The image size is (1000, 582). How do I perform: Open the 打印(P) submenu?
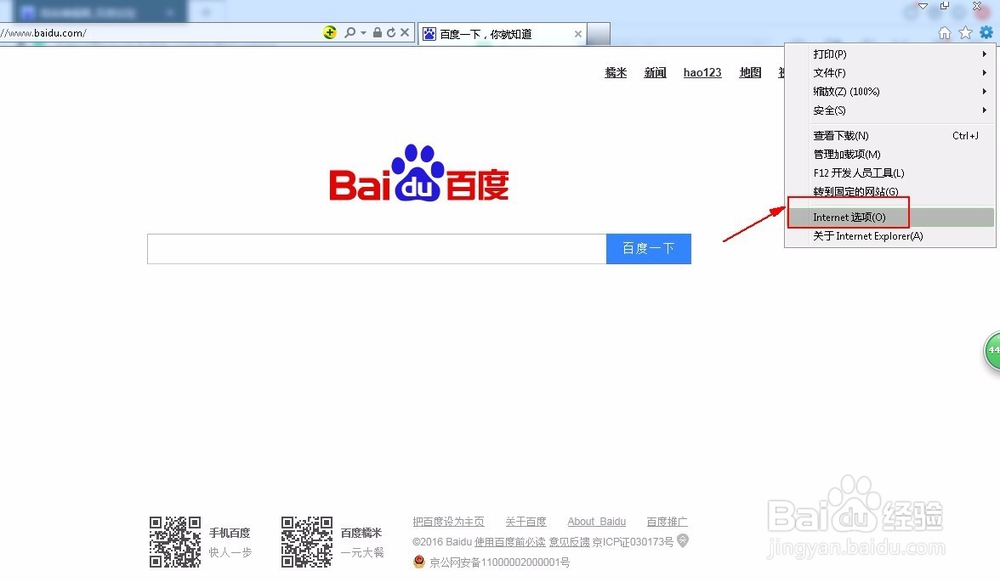(x=890, y=54)
